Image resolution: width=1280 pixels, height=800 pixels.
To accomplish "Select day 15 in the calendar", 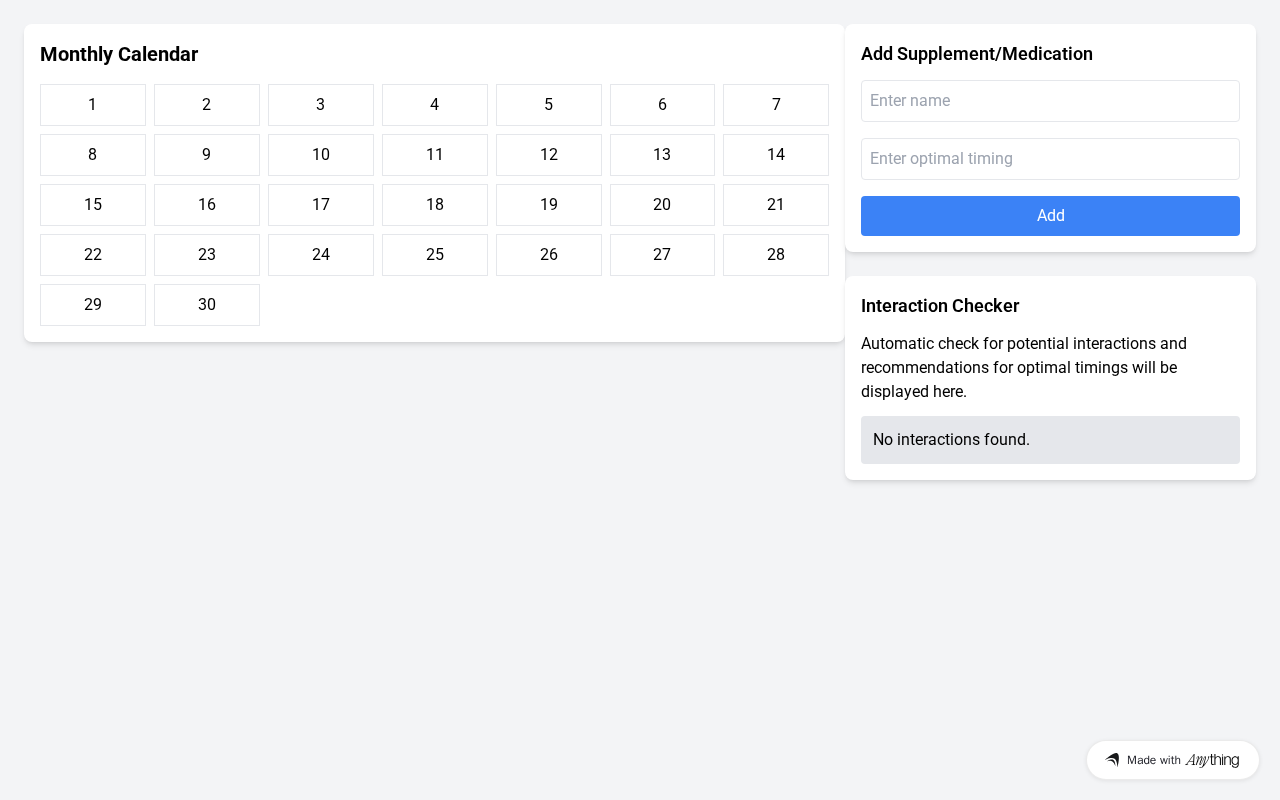I will tap(93, 205).
